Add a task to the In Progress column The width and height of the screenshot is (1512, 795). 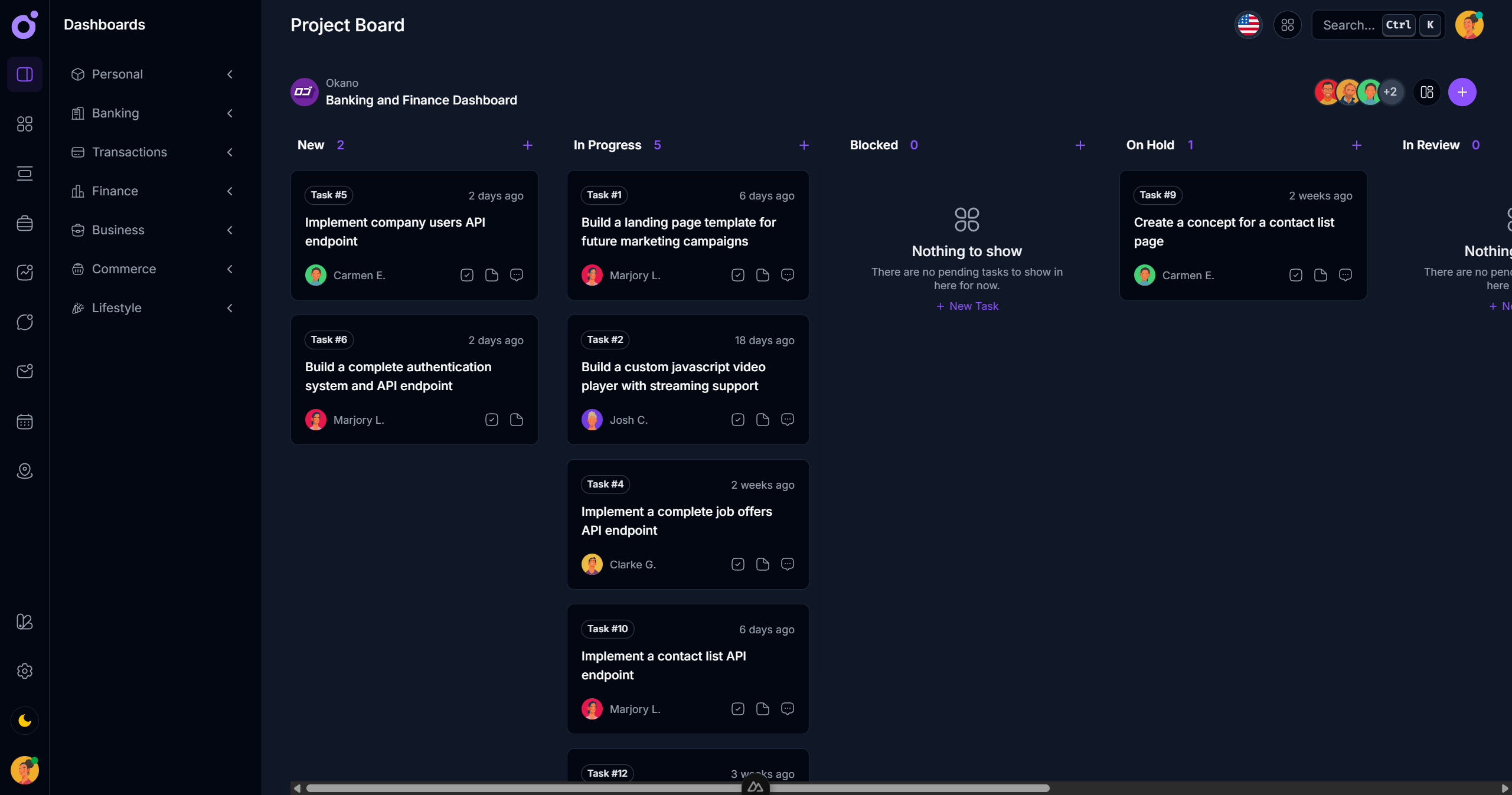click(804, 145)
